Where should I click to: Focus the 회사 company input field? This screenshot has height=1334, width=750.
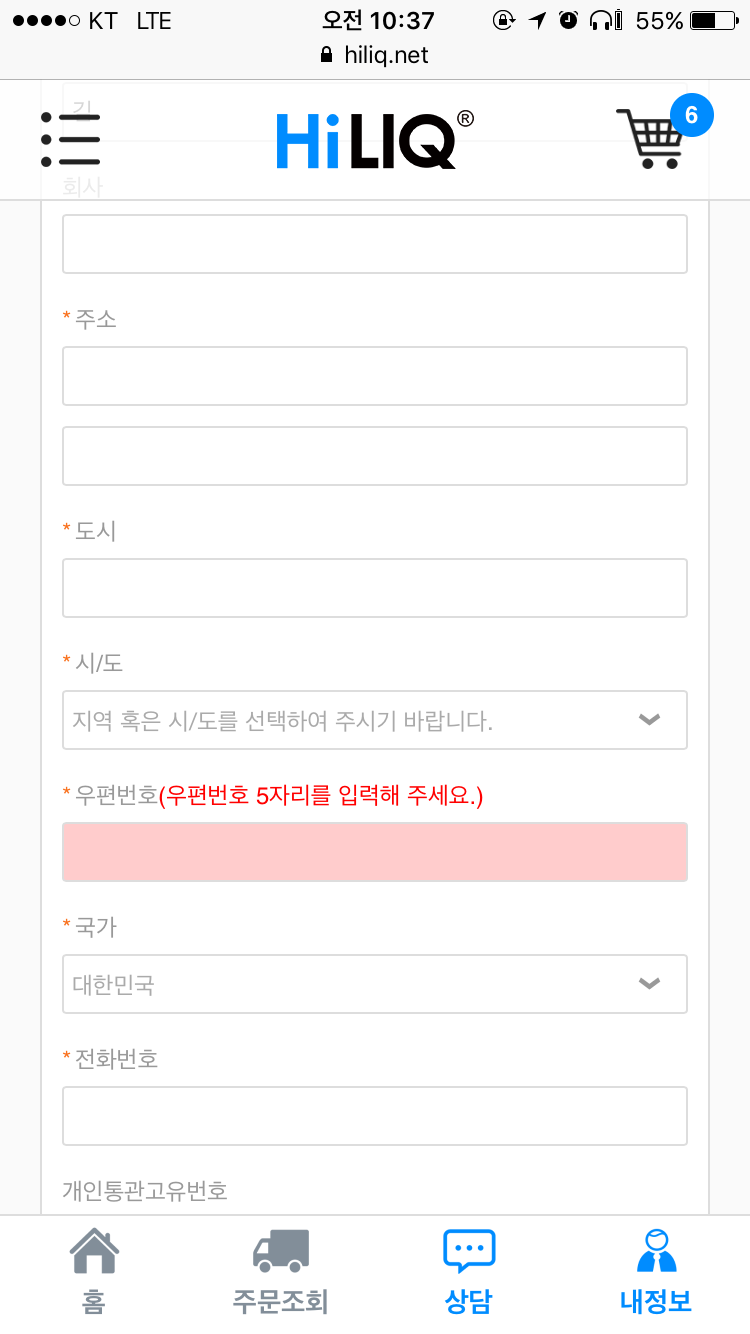click(x=375, y=244)
